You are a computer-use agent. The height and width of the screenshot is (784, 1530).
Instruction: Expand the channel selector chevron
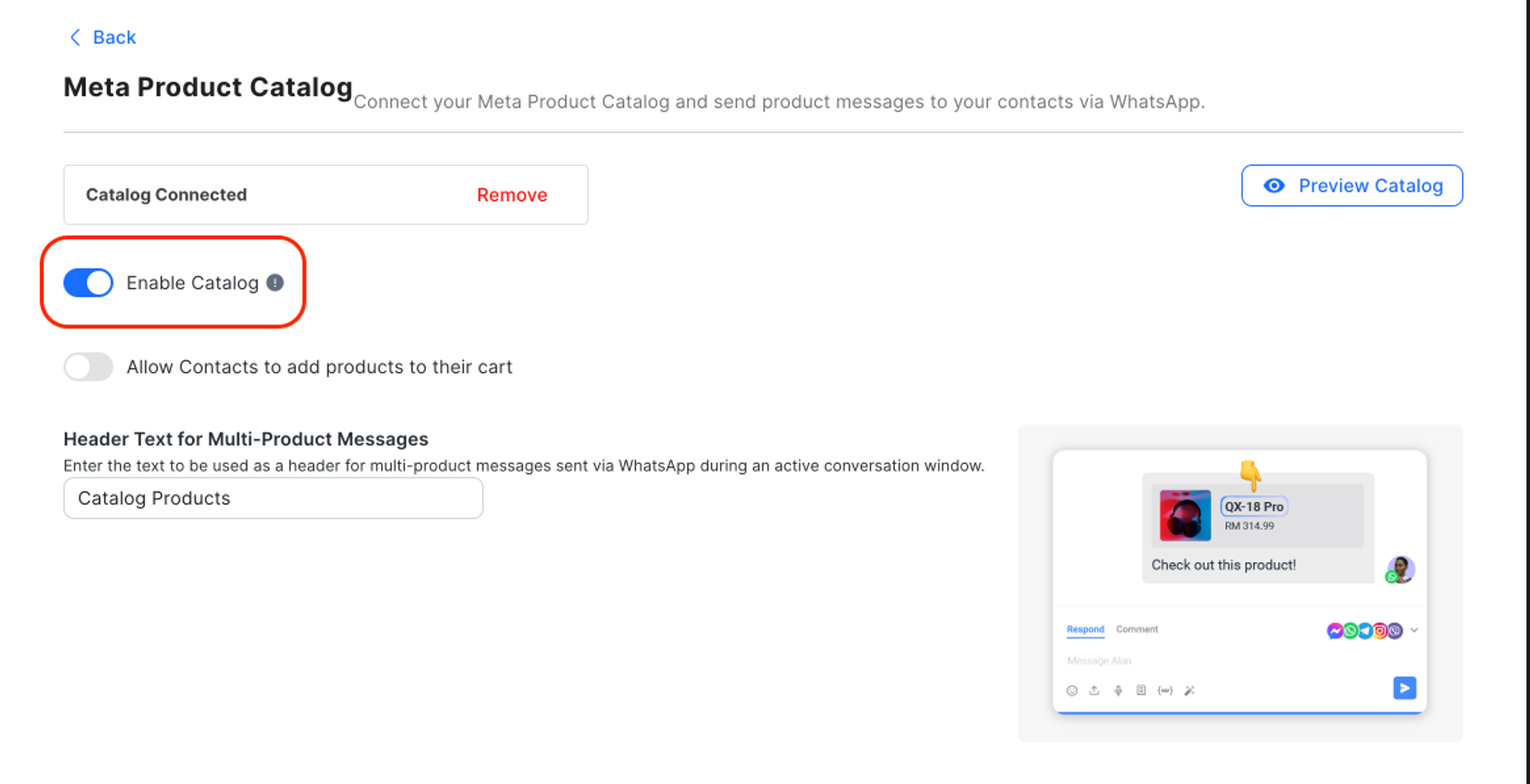coord(1414,630)
